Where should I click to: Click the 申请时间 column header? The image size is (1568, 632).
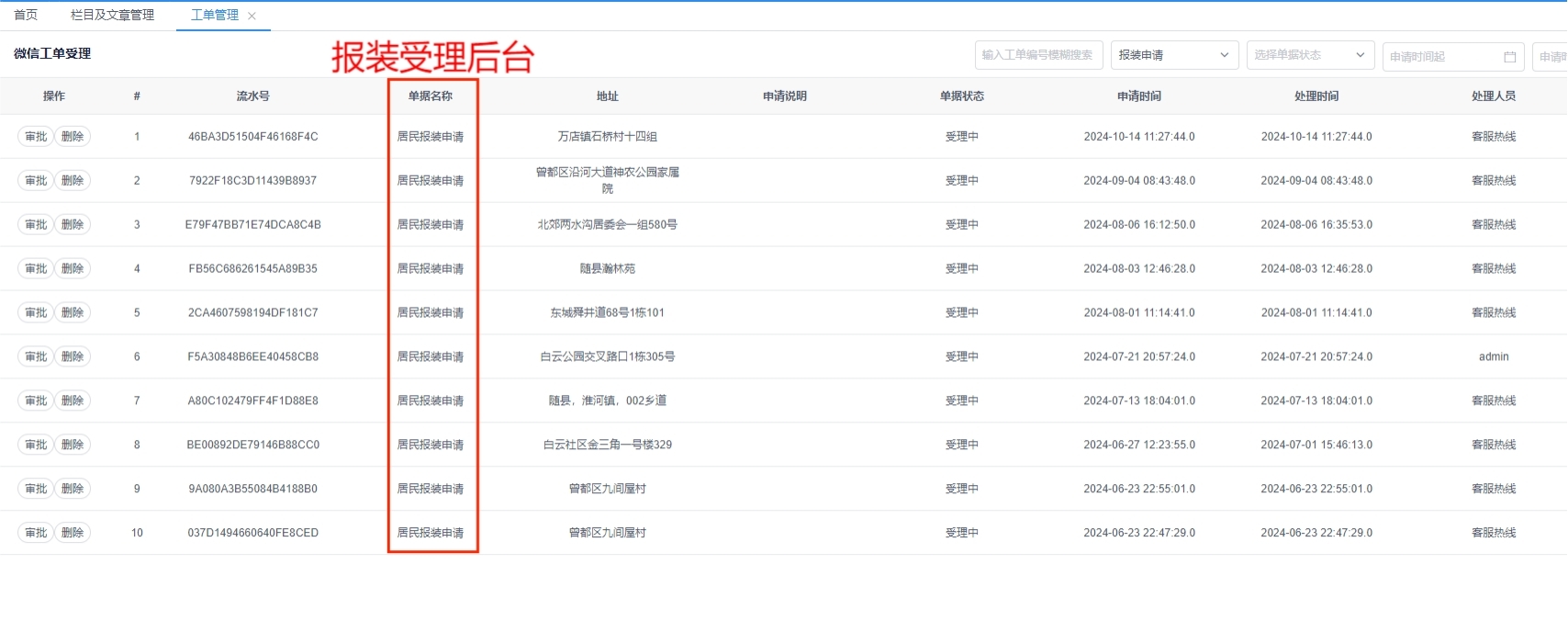(x=1138, y=96)
